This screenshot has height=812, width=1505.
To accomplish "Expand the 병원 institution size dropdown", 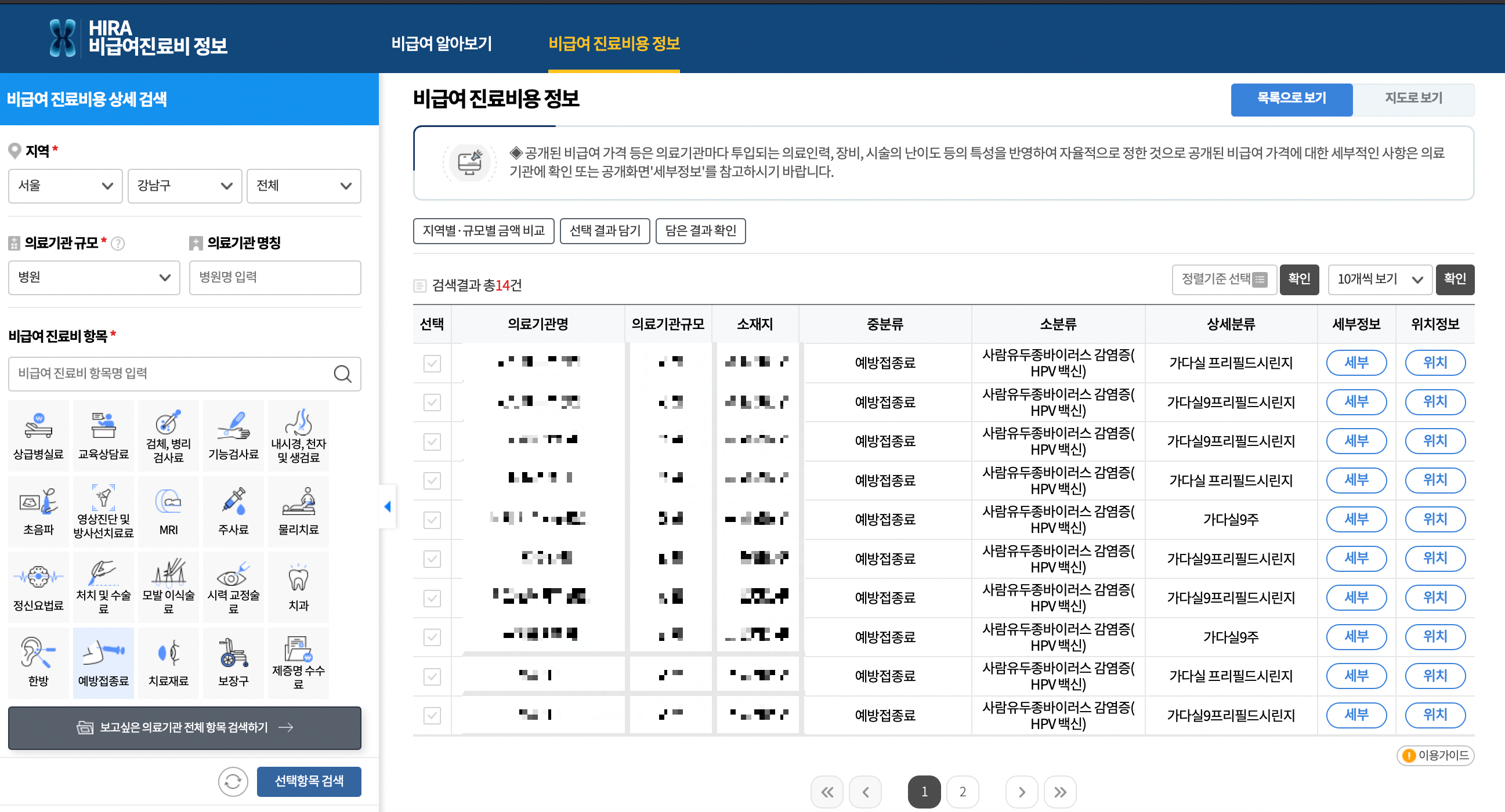I will pyautogui.click(x=93, y=277).
